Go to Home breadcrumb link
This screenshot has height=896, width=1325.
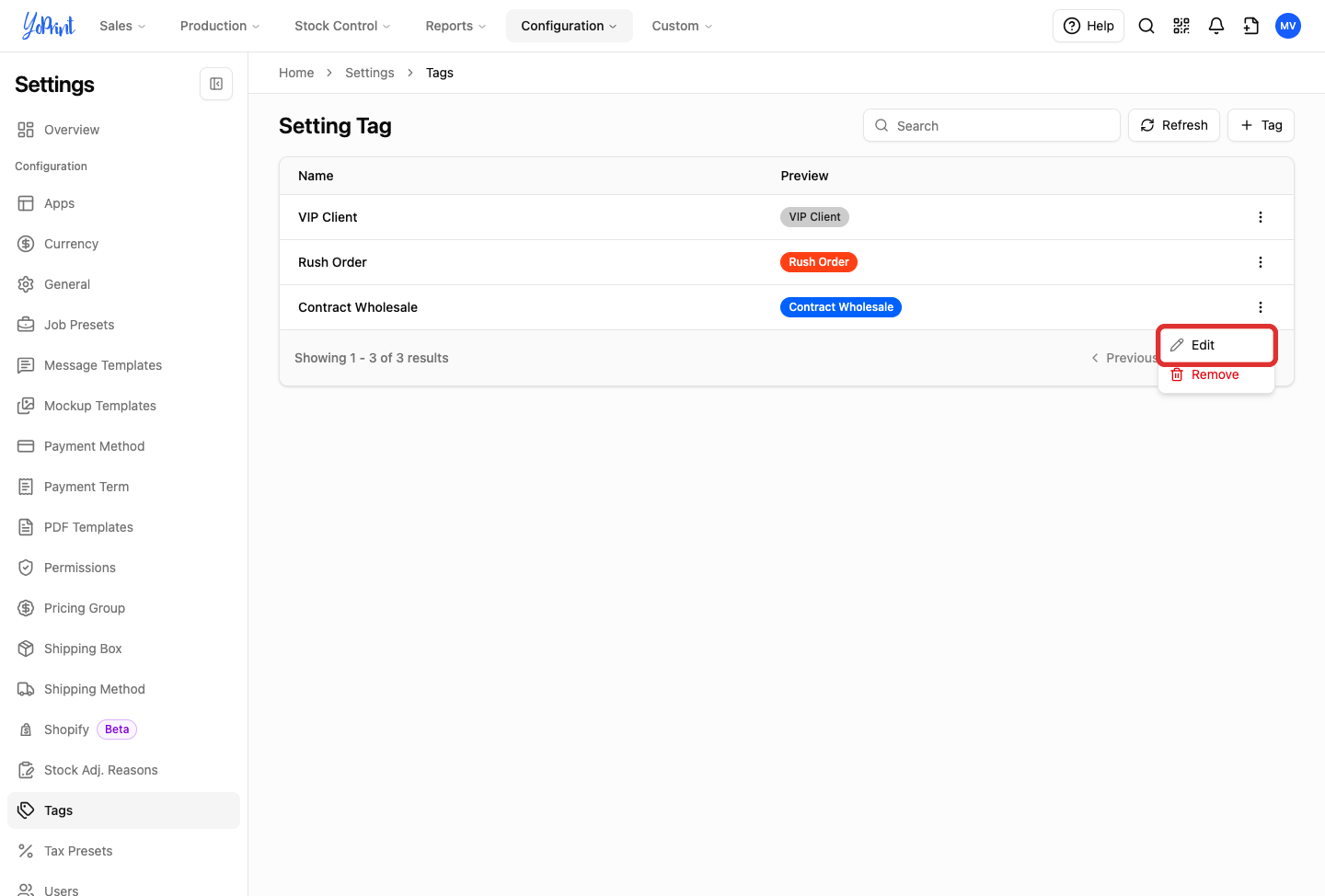point(296,73)
